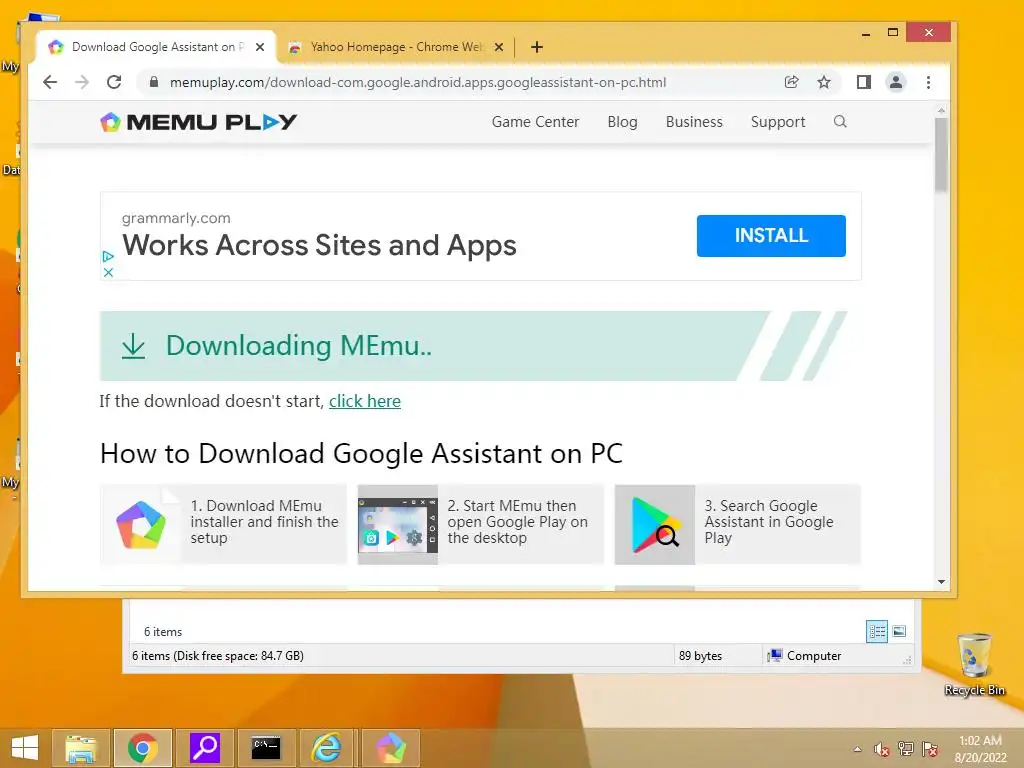Click the '1. Download MEmu installer' text
This screenshot has height=768, width=1024.
pos(264,522)
